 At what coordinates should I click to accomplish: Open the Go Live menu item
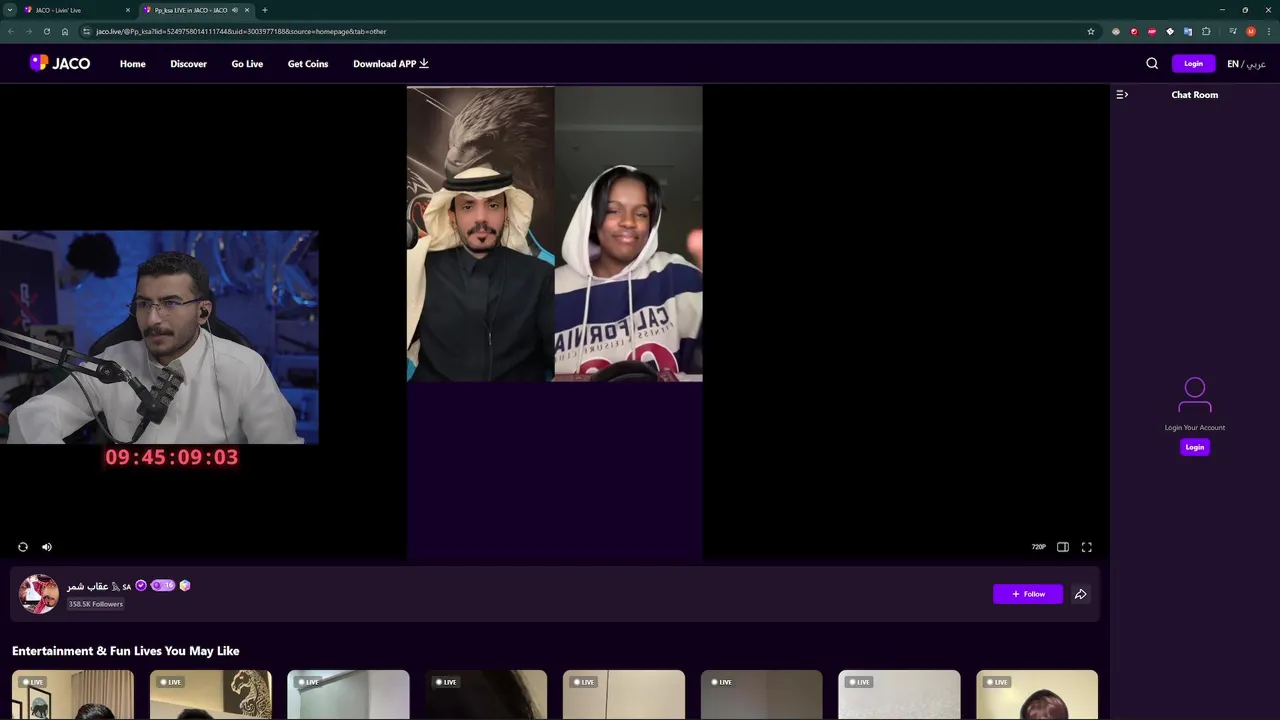pyautogui.click(x=247, y=64)
